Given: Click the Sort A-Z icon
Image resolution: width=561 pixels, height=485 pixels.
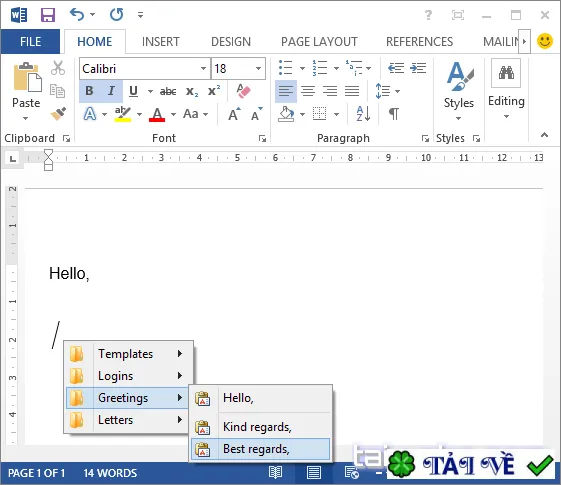Looking at the screenshot, I should click(x=363, y=114).
